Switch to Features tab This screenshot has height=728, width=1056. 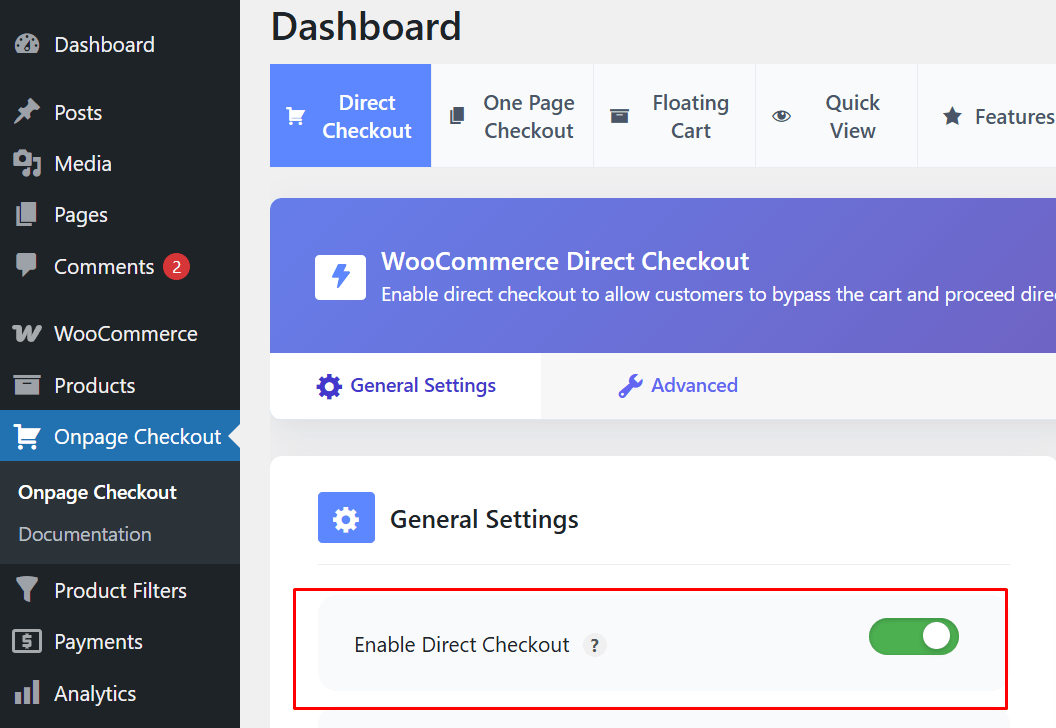(x=987, y=116)
